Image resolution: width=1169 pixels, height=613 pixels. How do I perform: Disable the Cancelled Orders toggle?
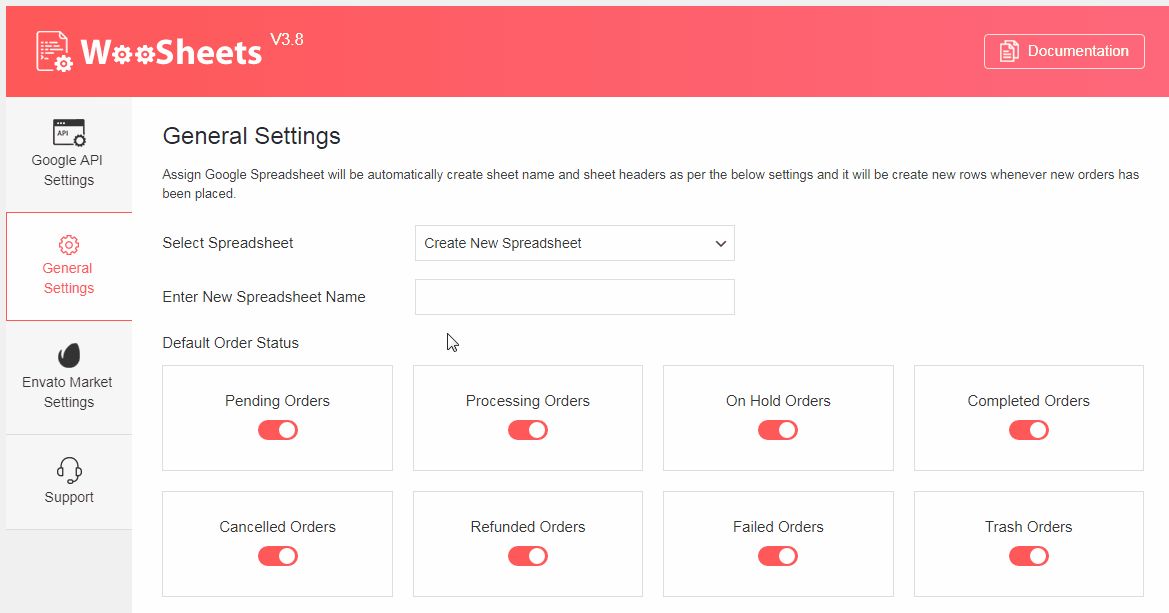(x=278, y=556)
